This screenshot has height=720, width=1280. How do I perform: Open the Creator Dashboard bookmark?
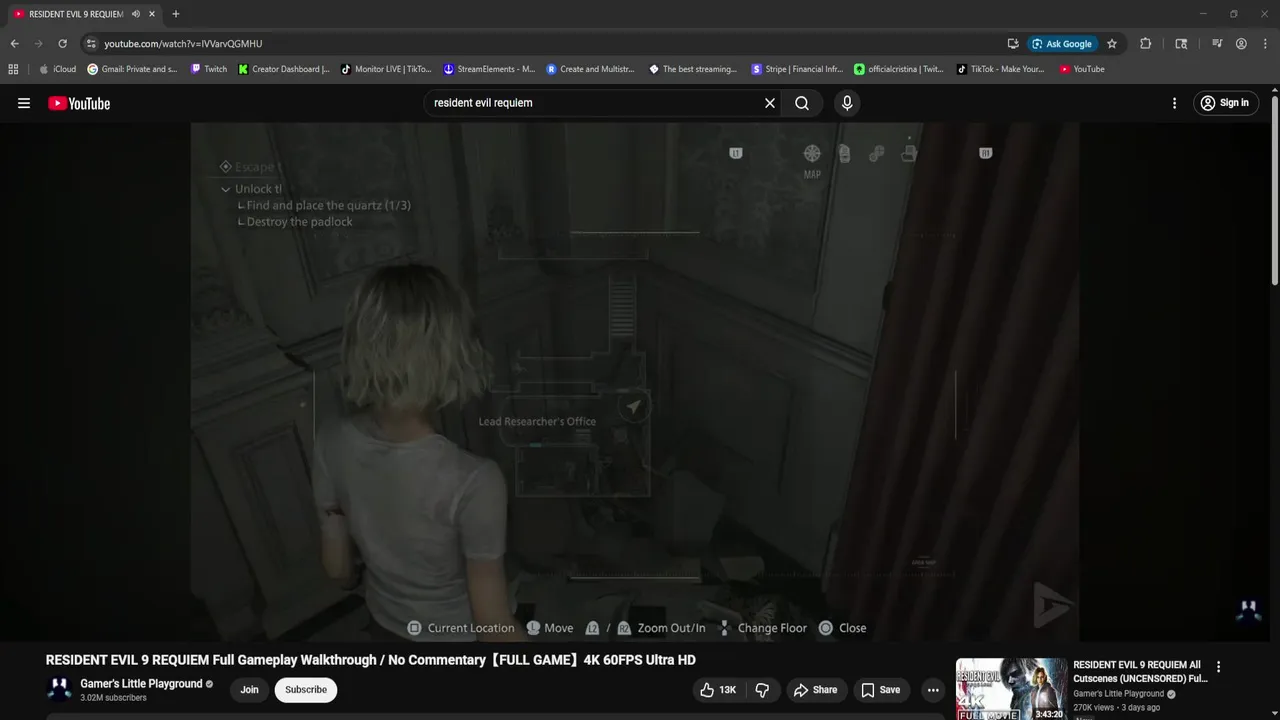[x=284, y=69]
